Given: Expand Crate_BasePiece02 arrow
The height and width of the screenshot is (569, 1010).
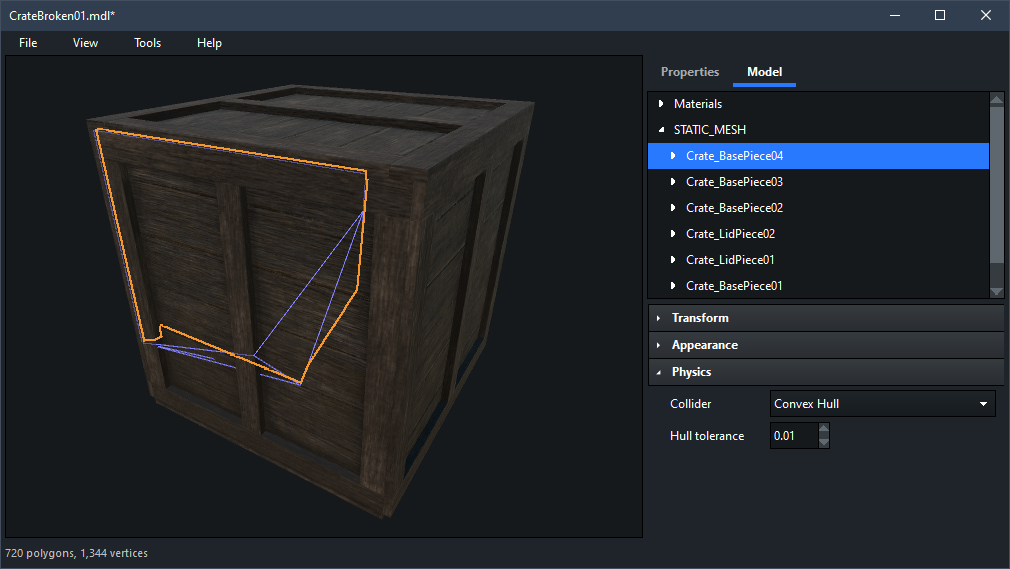Looking at the screenshot, I should pyautogui.click(x=673, y=207).
